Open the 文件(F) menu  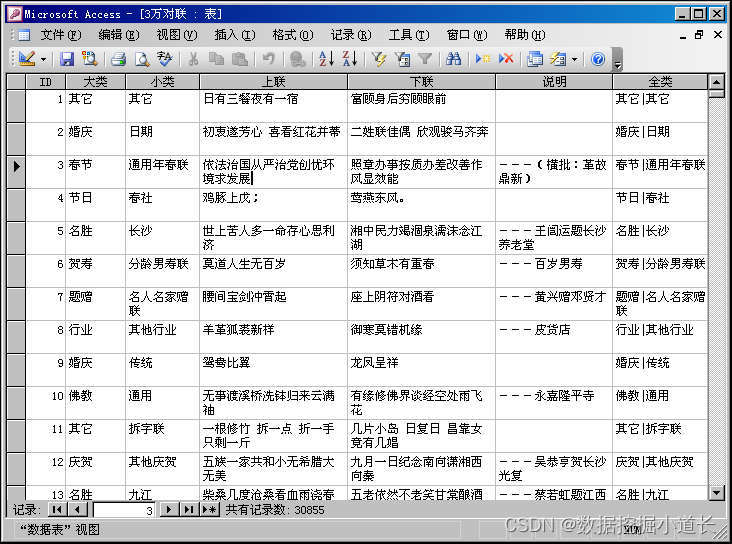(x=61, y=35)
